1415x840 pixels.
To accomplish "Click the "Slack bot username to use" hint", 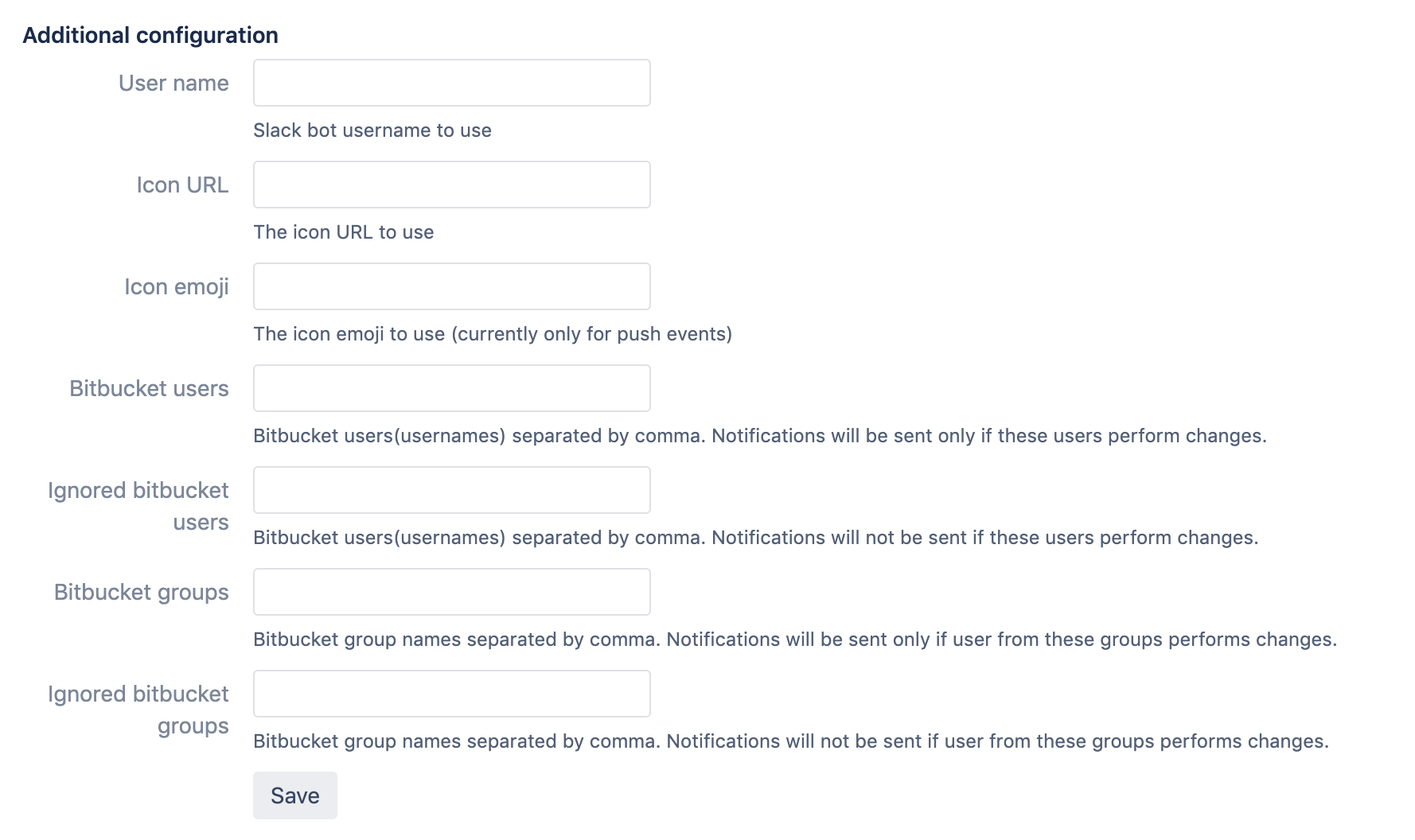I will 372,130.
